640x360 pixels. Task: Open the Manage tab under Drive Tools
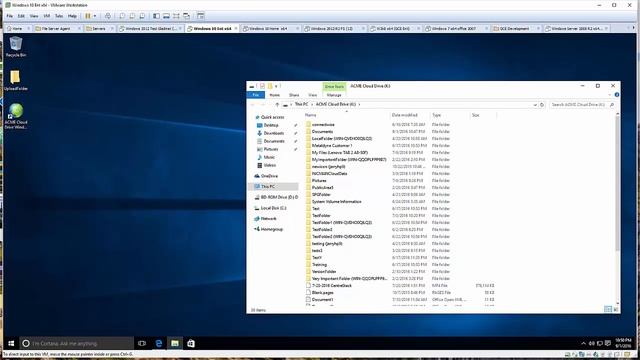(334, 95)
